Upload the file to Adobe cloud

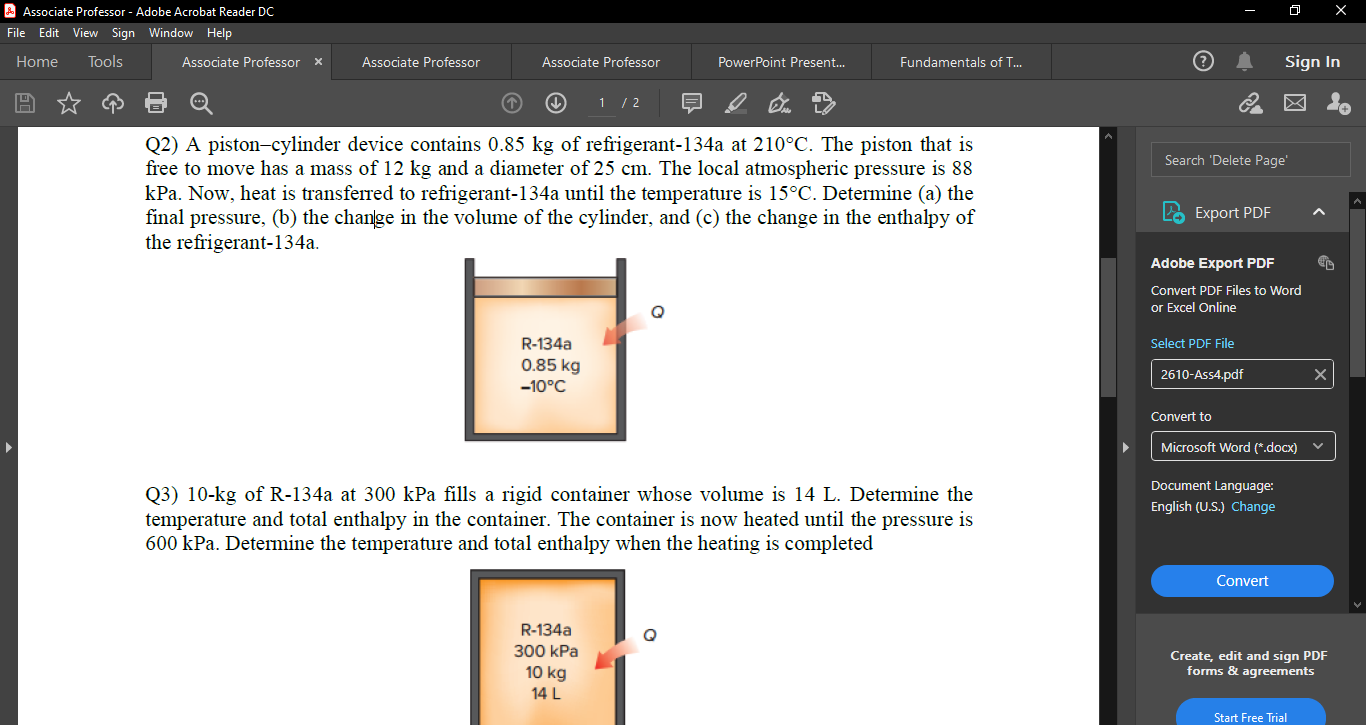(112, 103)
